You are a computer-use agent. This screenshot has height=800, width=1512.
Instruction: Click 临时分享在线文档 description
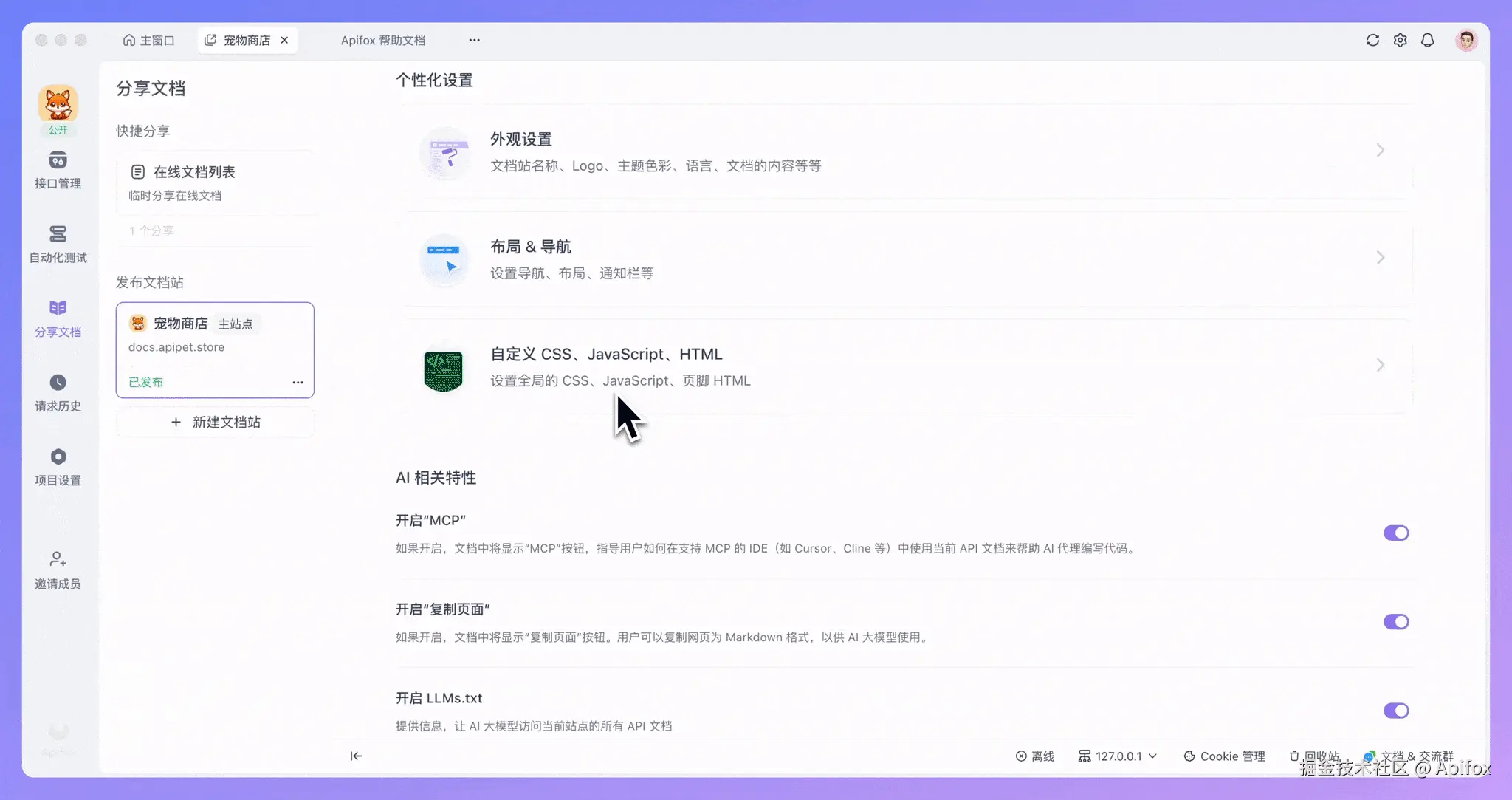tap(175, 196)
